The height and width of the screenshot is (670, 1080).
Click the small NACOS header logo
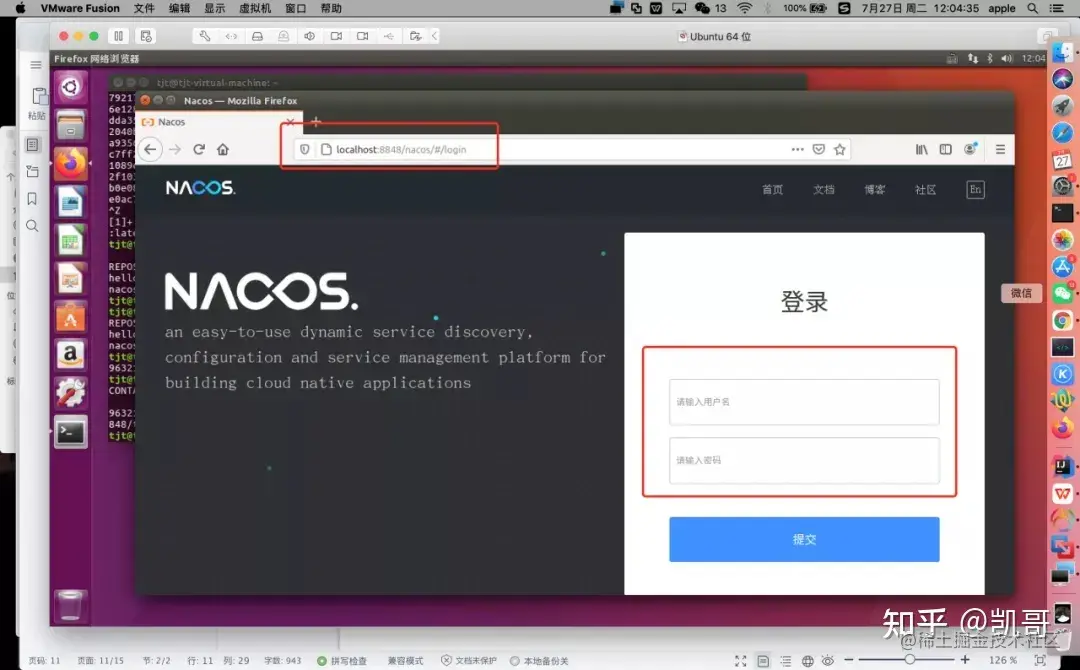pos(200,188)
